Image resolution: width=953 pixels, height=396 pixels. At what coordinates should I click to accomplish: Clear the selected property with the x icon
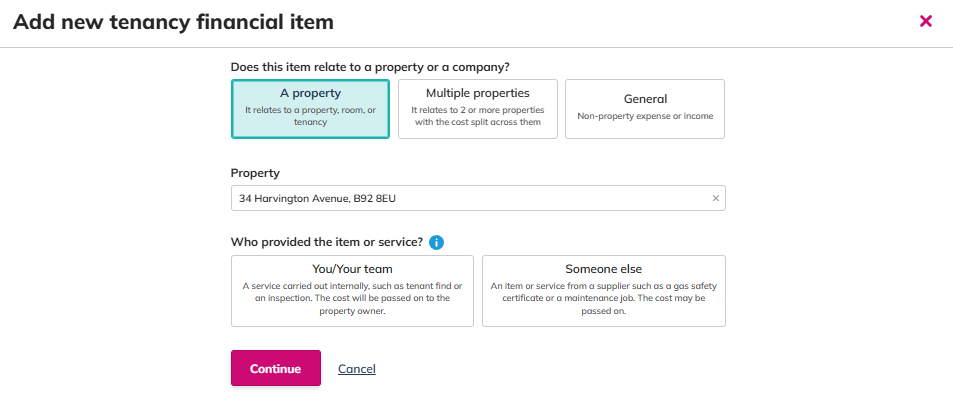[x=715, y=198]
